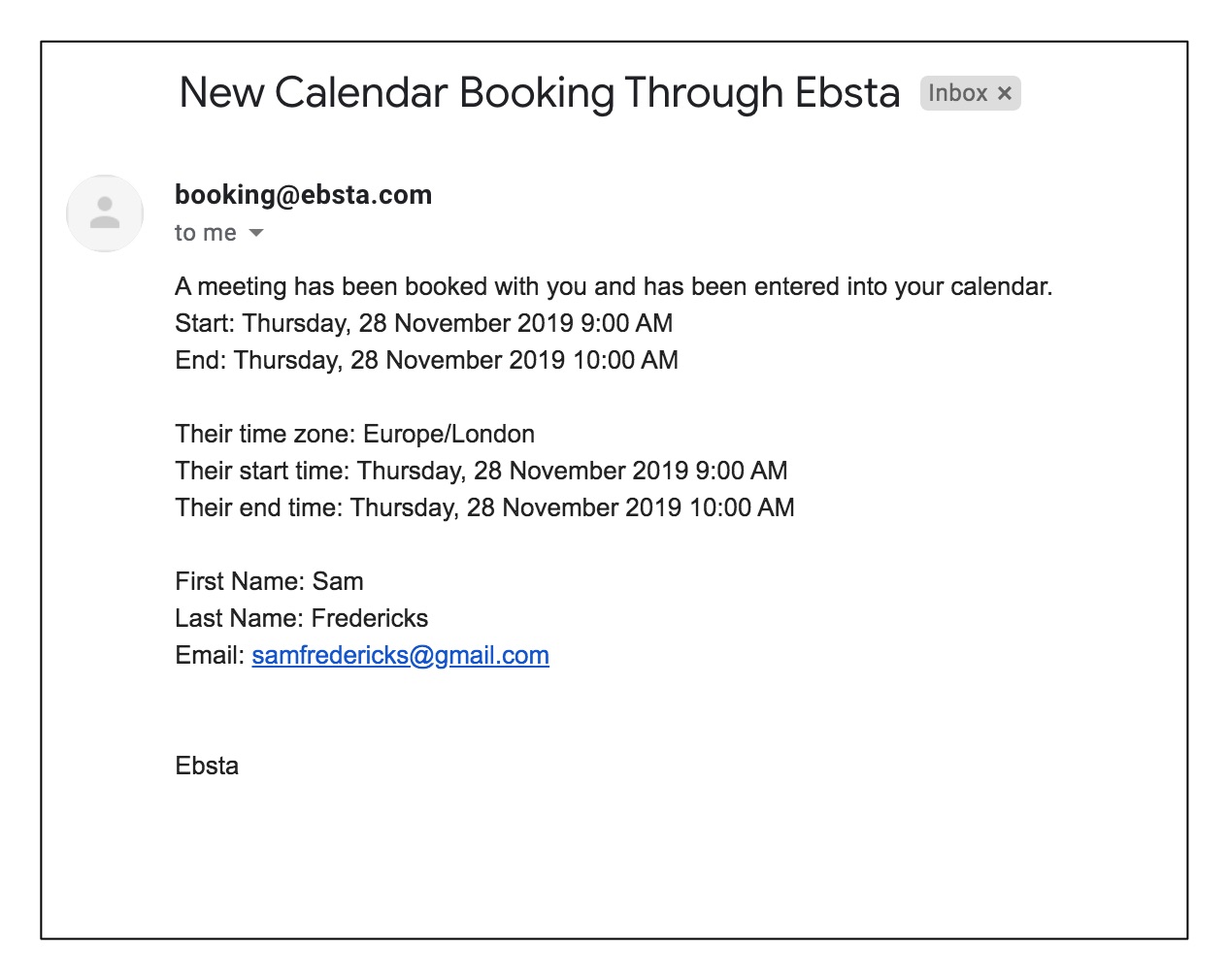This screenshot has width=1229, height=980.
Task: Open the samfredericks@gmail.com email link
Action: [x=400, y=656]
